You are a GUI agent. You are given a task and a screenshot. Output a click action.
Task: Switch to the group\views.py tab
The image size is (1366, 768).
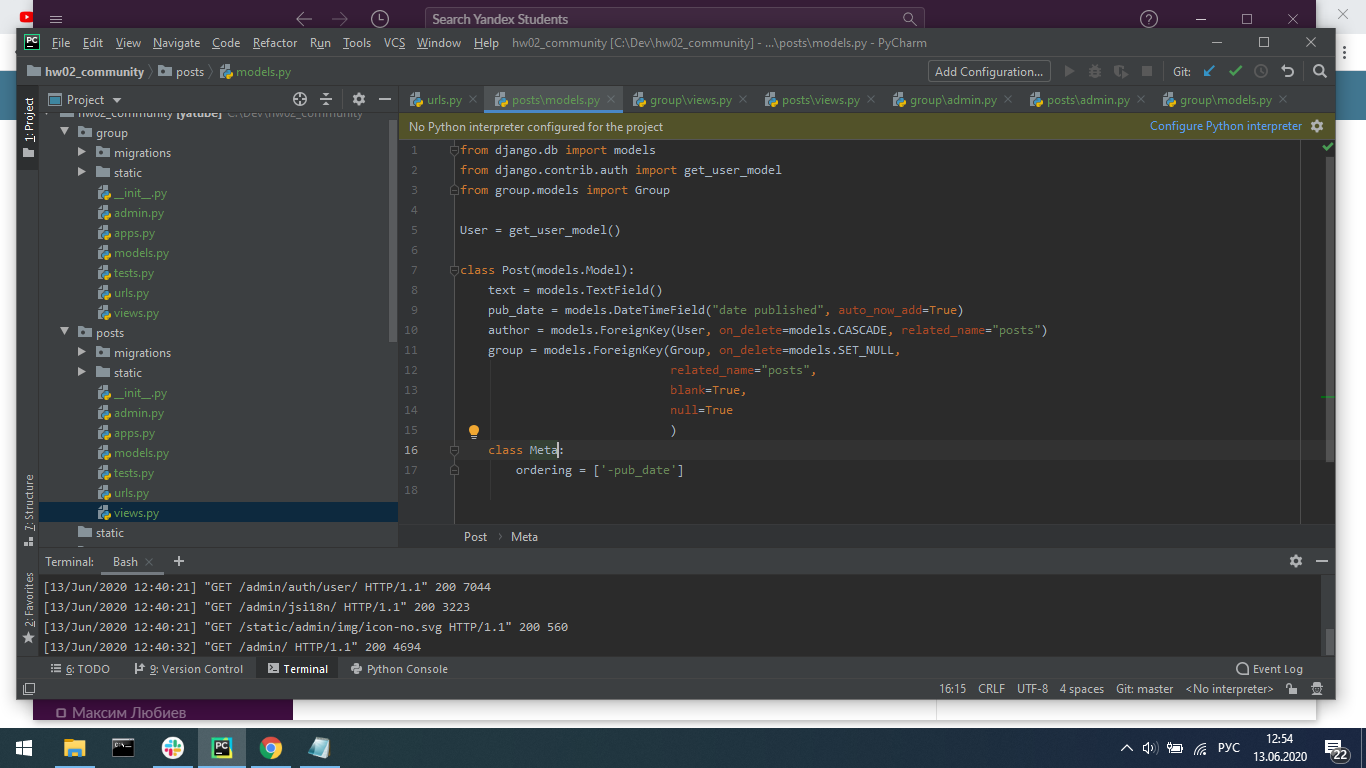point(690,100)
